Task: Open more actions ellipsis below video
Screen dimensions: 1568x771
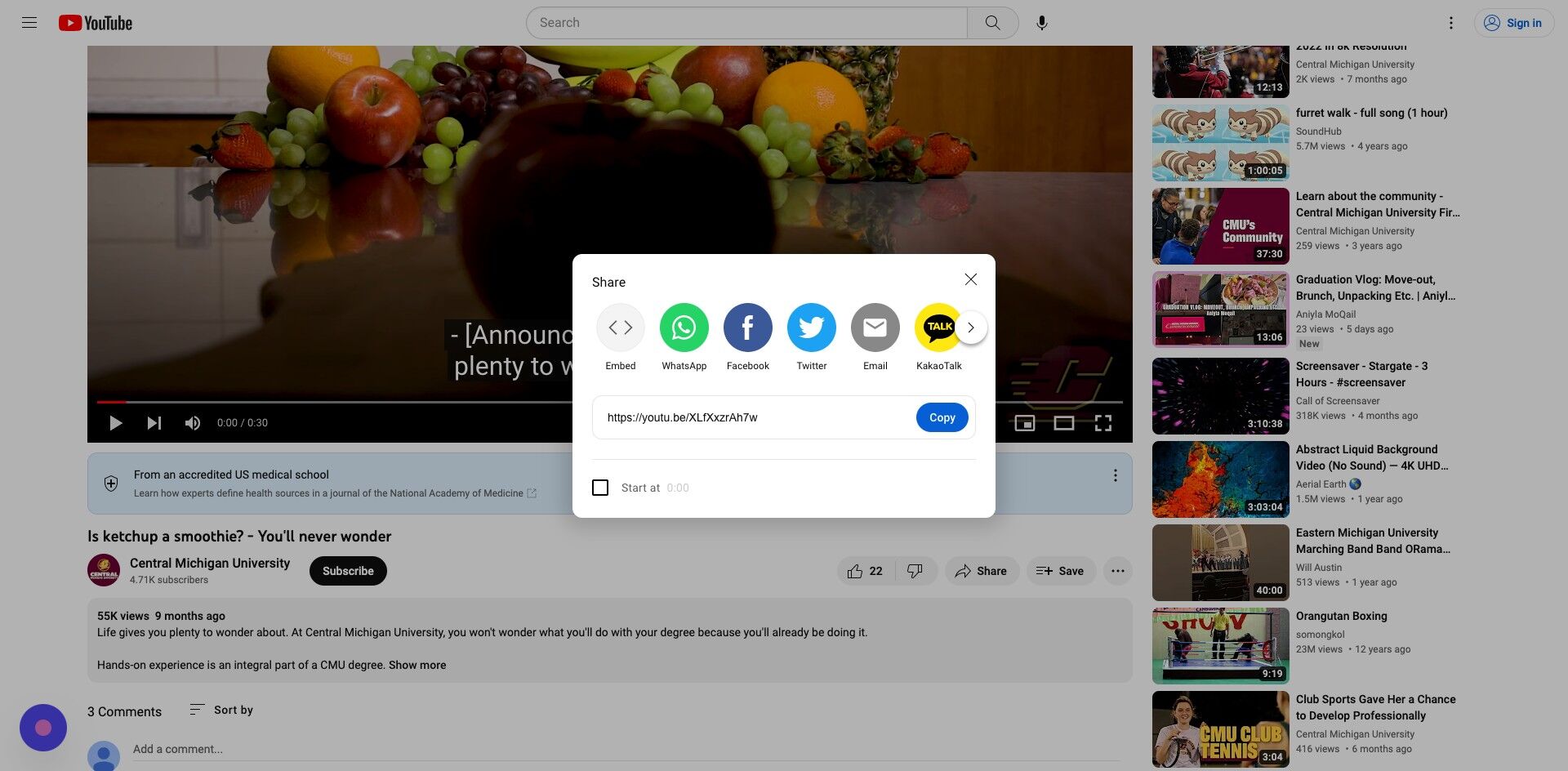Action: 1118,571
